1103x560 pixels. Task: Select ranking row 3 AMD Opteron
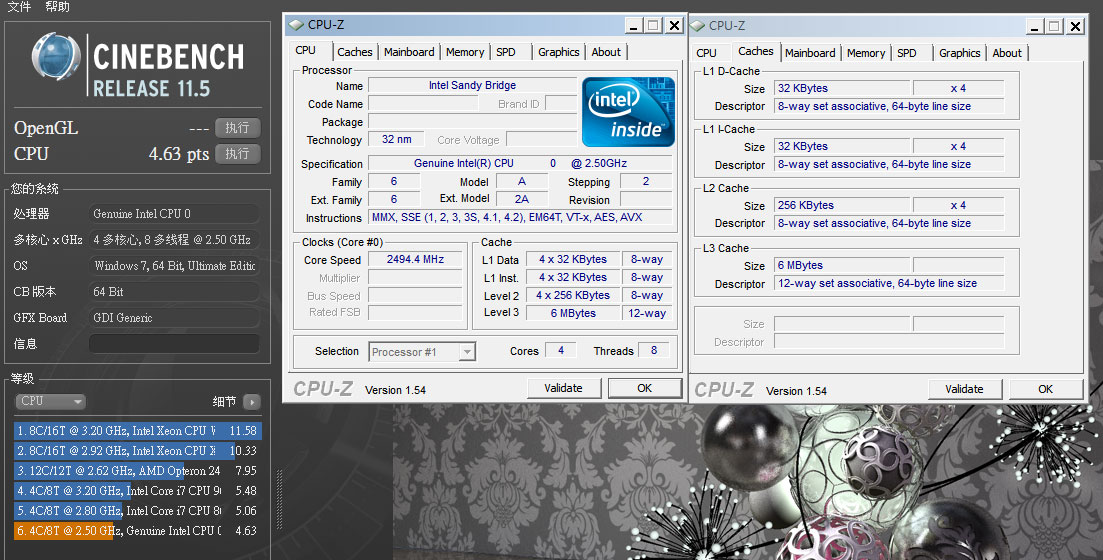pyautogui.click(x=138, y=471)
